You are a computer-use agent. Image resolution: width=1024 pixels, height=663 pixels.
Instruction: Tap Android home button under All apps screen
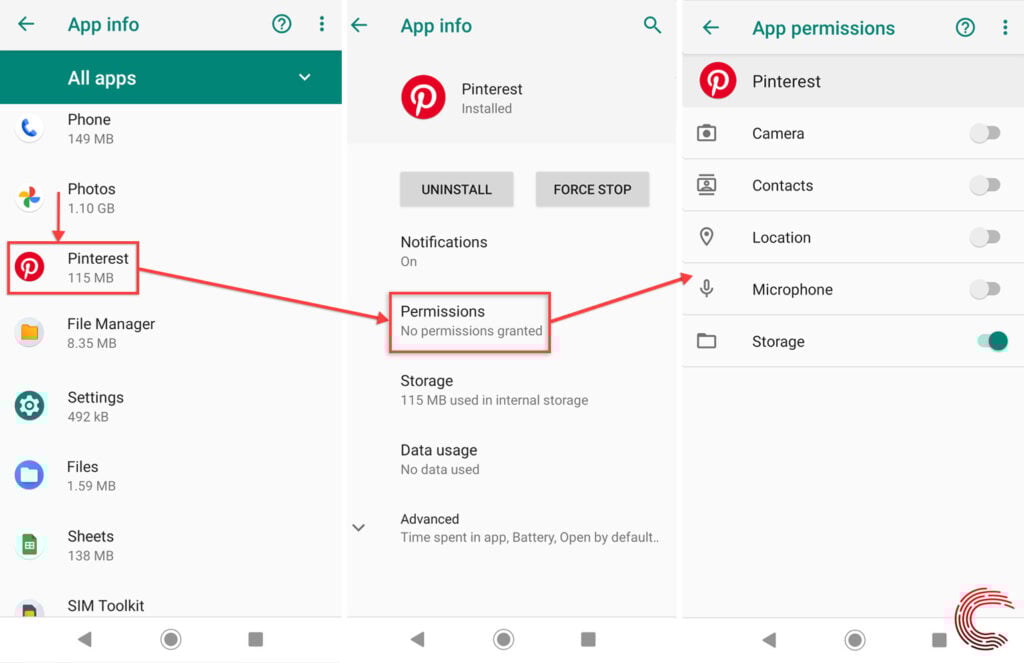(170, 639)
